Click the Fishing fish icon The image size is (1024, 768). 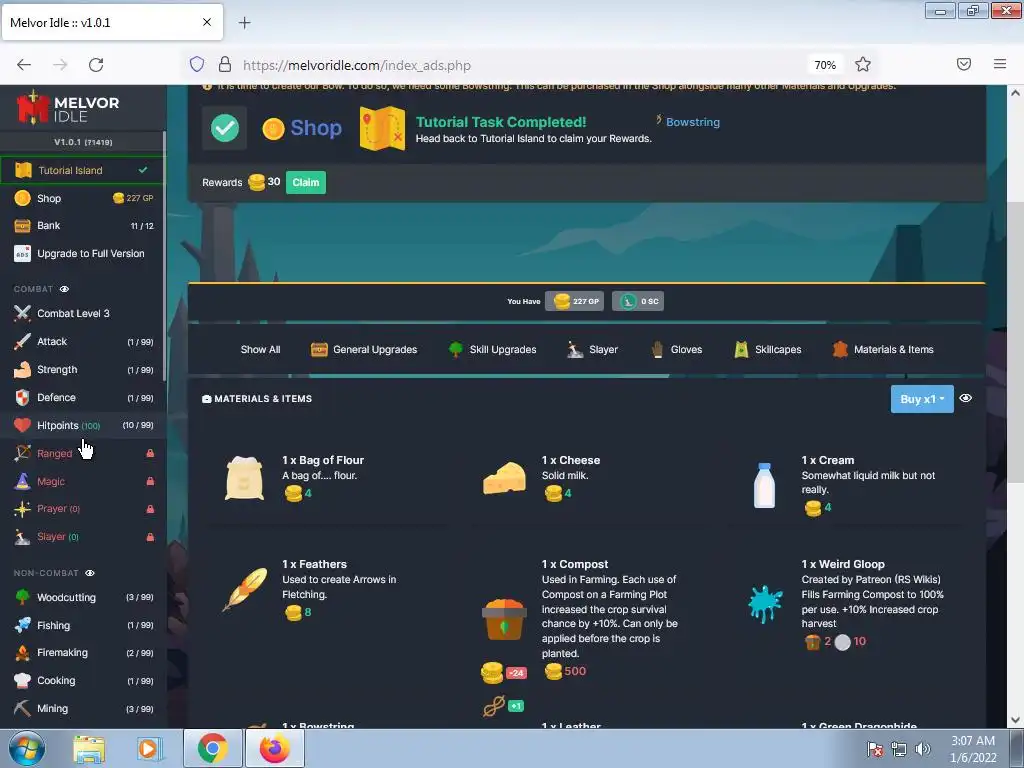click(22, 626)
